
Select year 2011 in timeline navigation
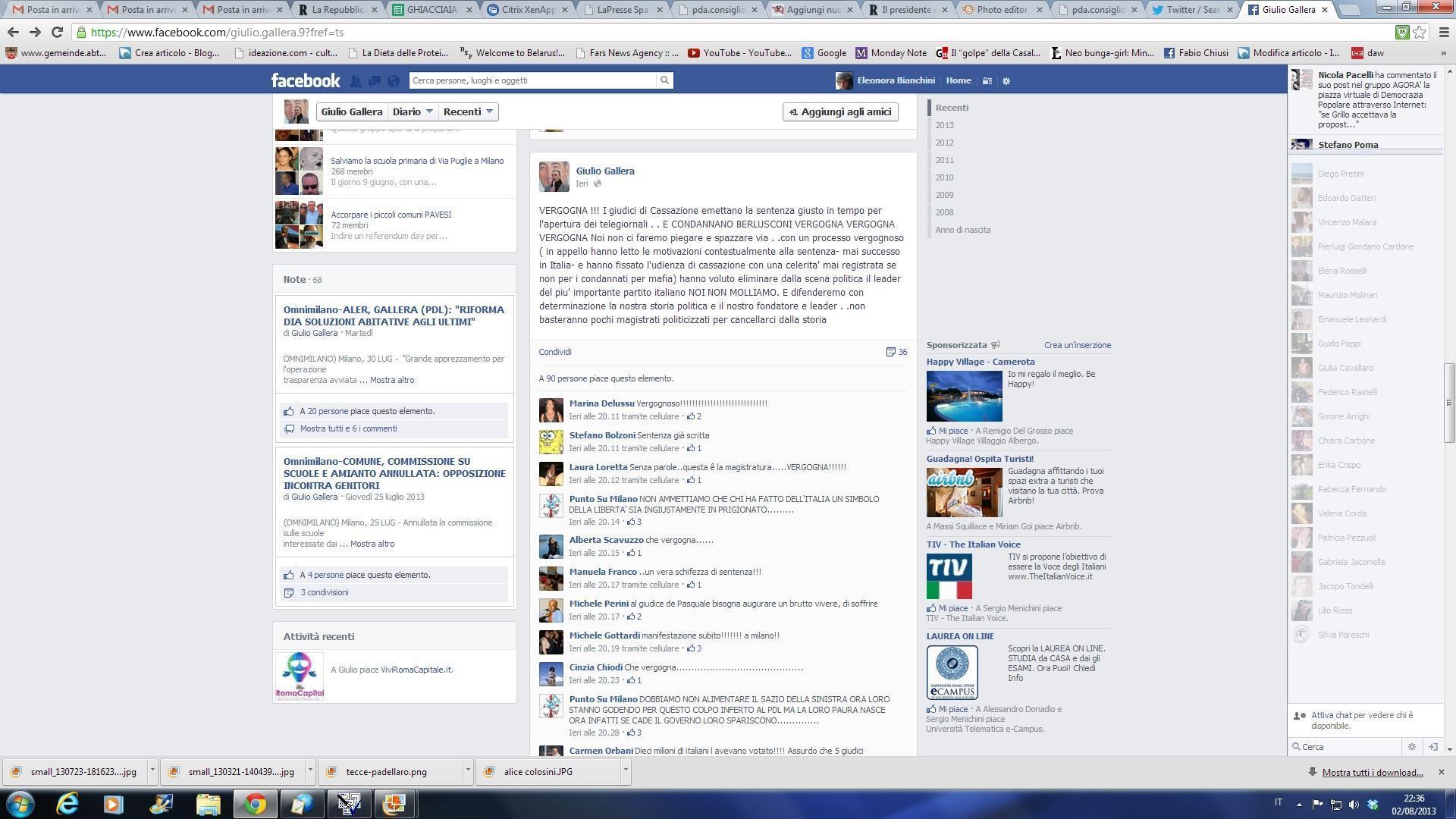pos(944,160)
